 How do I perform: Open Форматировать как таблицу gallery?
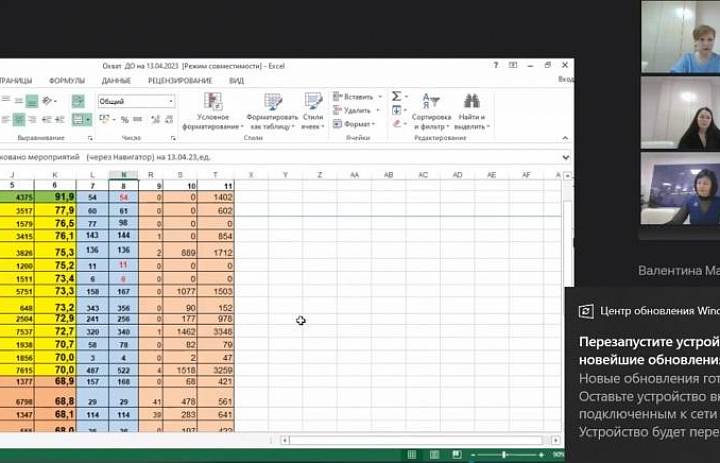(272, 111)
